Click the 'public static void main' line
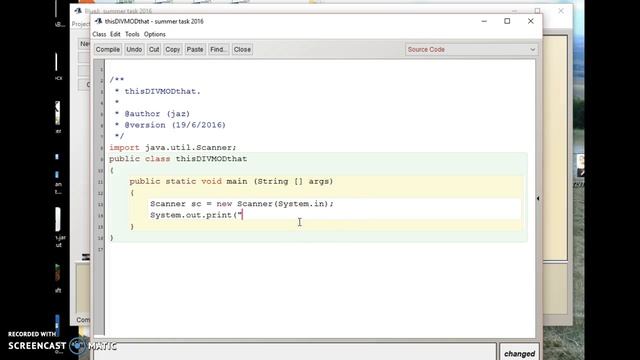The width and height of the screenshot is (640, 360). 231,181
